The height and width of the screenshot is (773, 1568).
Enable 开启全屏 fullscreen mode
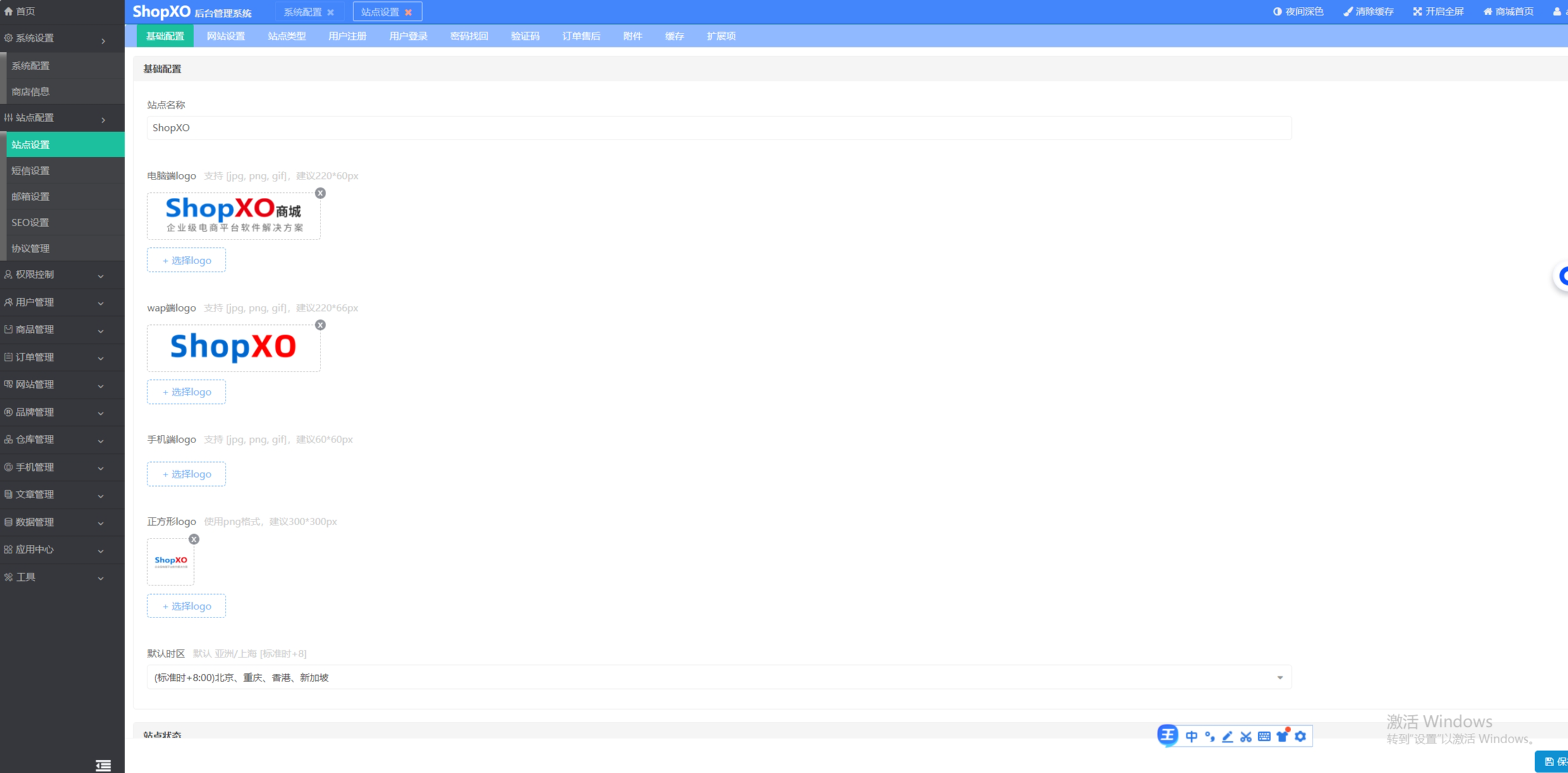tap(1438, 11)
